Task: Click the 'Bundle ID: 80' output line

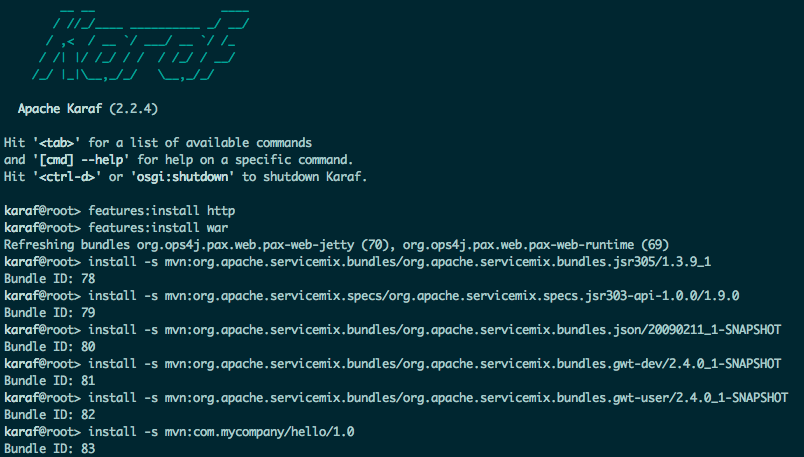Action: tap(50, 346)
